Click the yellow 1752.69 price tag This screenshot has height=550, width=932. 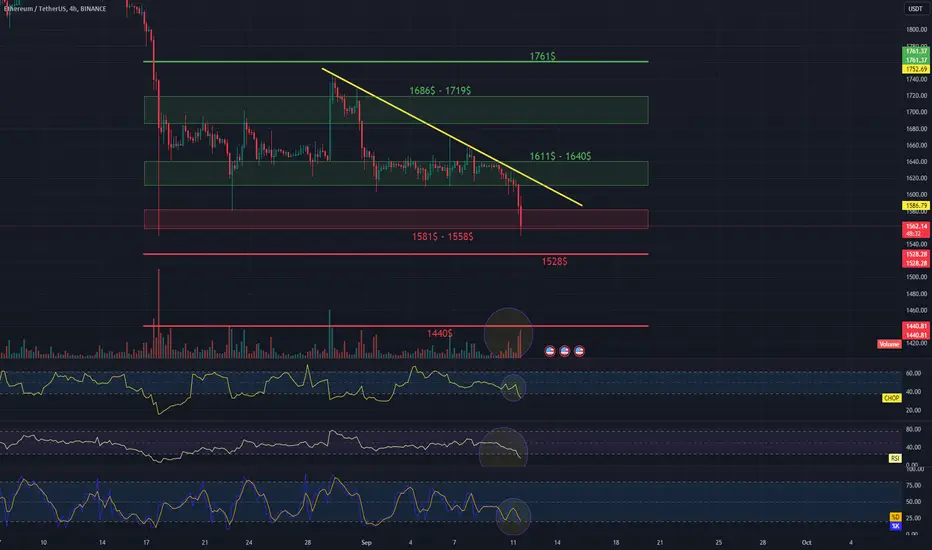(916, 69)
